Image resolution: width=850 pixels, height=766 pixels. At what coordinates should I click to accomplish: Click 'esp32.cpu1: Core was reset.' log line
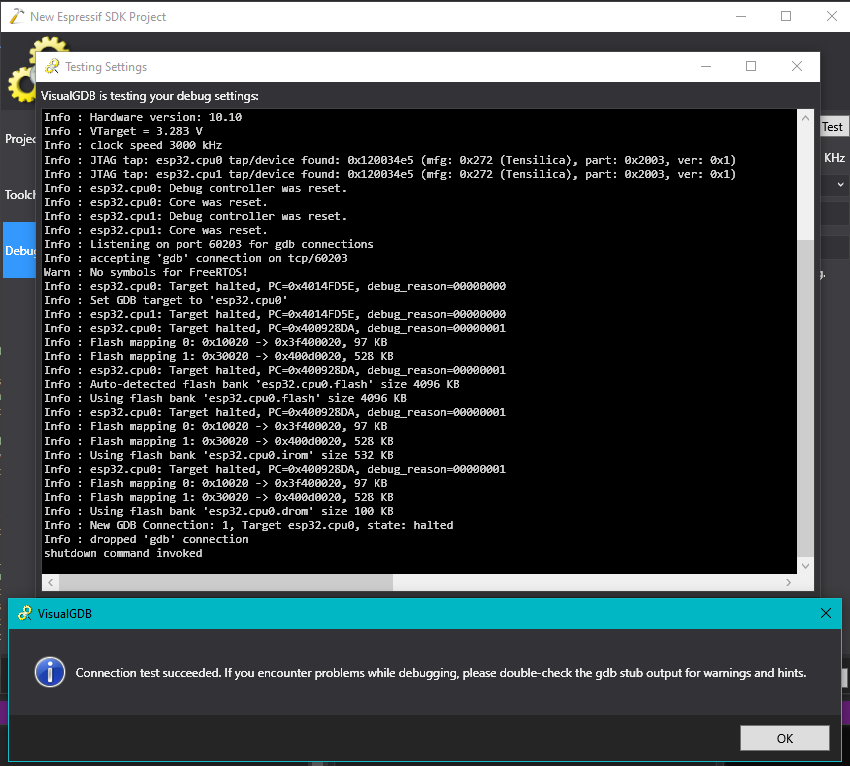tap(156, 230)
